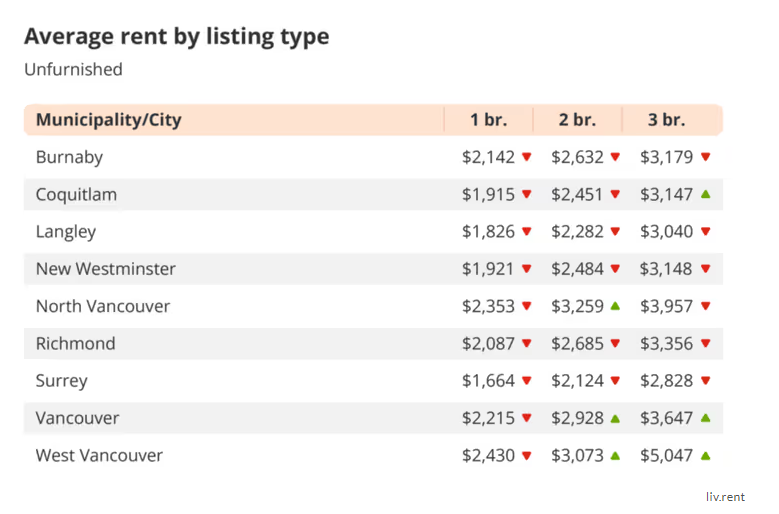Select the 1 br. column header
This screenshot has width=779, height=514.
[x=488, y=120]
